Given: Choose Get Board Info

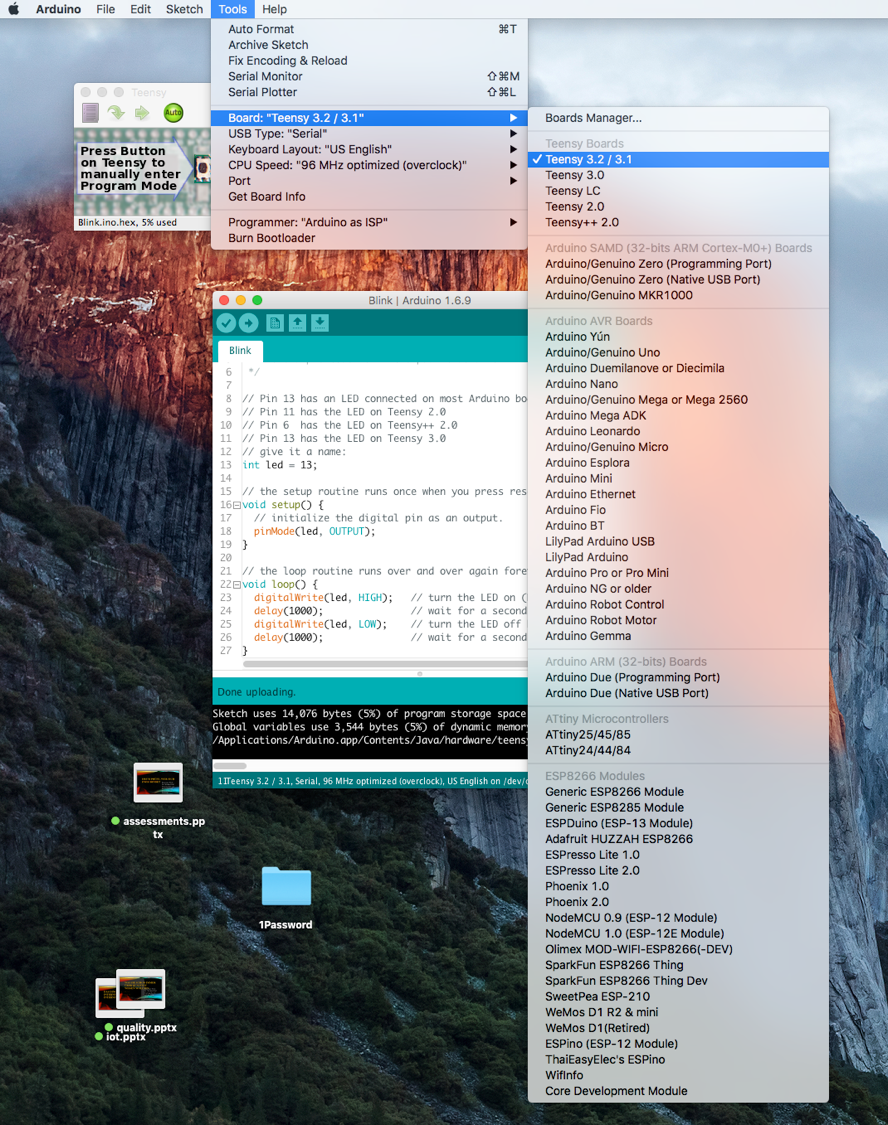Looking at the screenshot, I should [369, 197].
